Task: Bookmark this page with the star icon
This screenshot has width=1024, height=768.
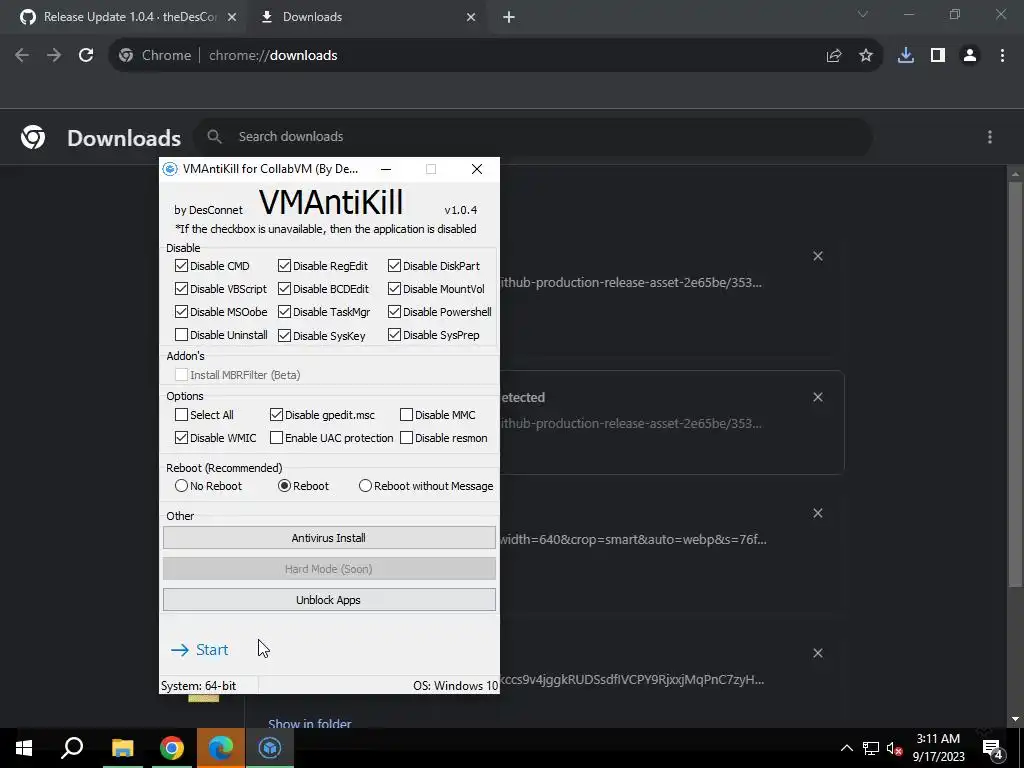Action: click(x=866, y=56)
